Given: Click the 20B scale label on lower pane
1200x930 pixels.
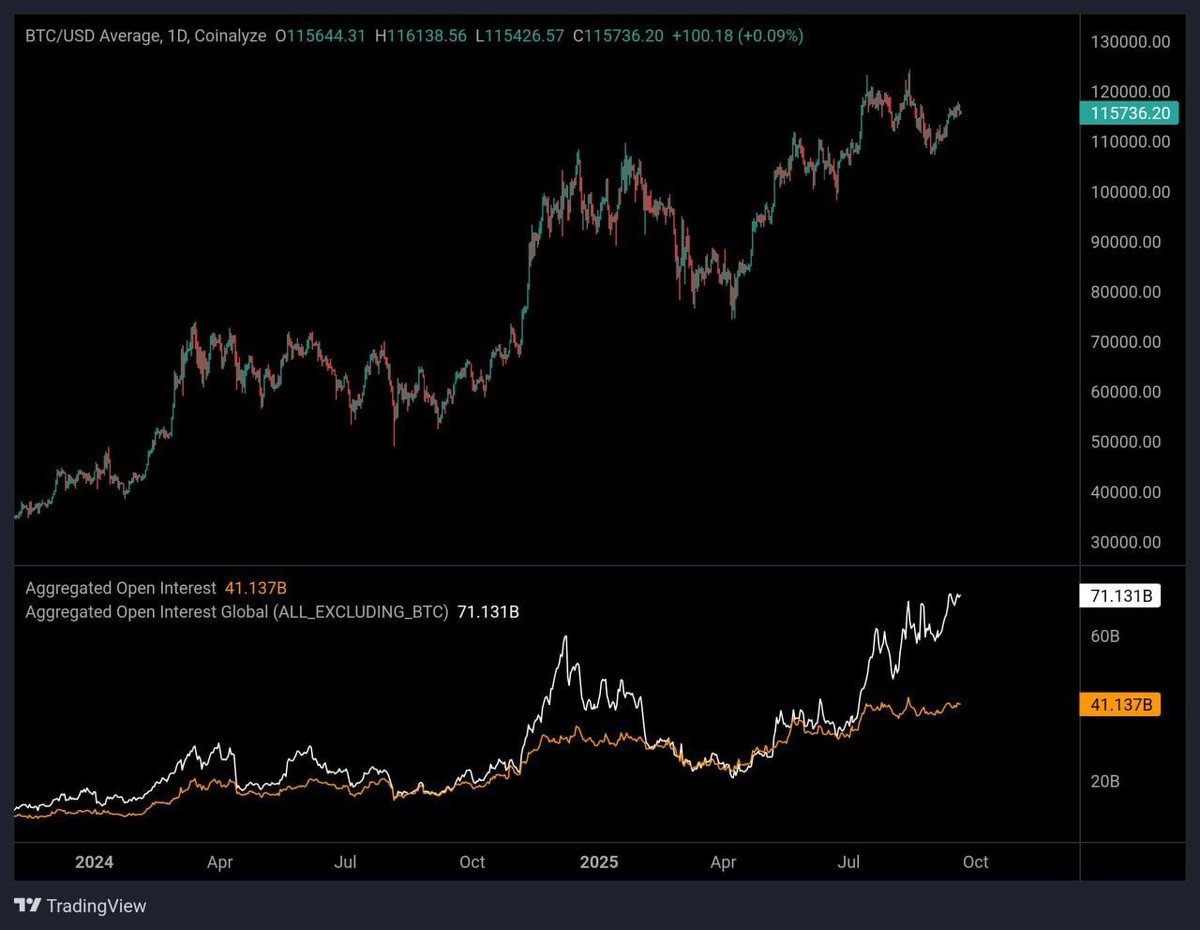Looking at the screenshot, I should pyautogui.click(x=1105, y=783).
